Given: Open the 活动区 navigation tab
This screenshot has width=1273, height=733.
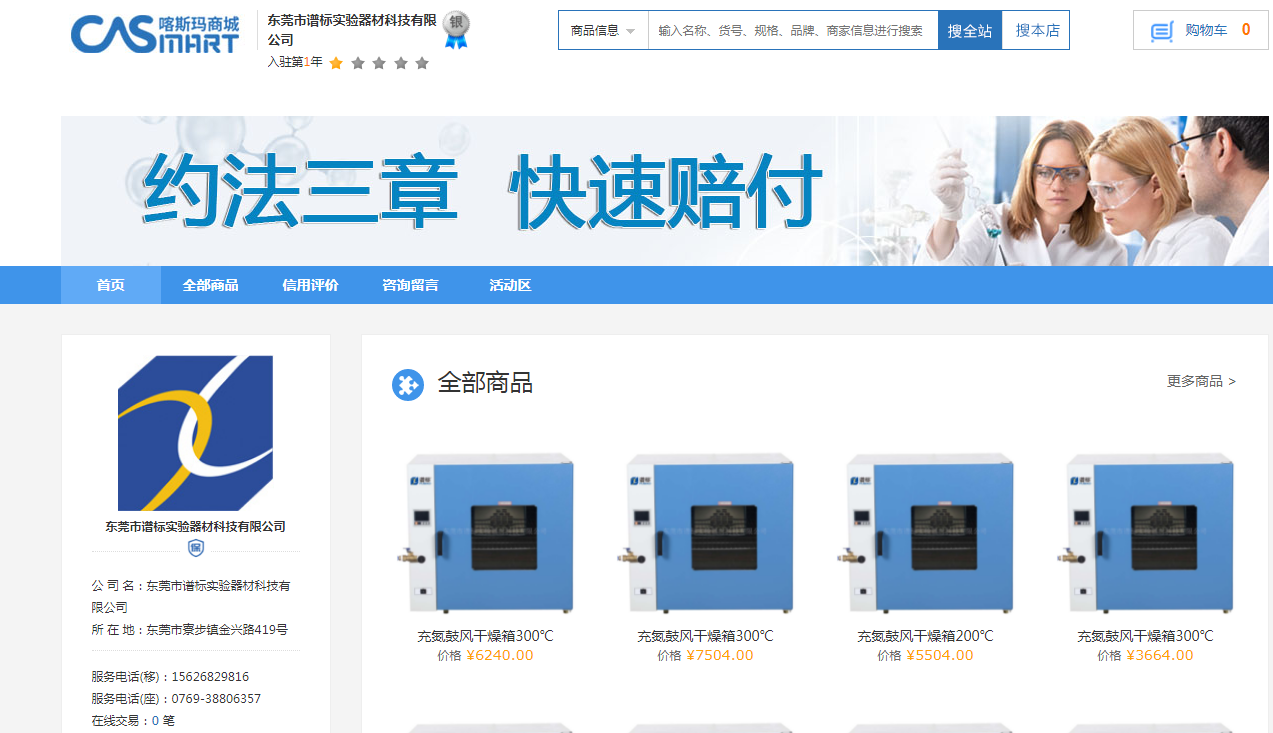Looking at the screenshot, I should point(510,285).
